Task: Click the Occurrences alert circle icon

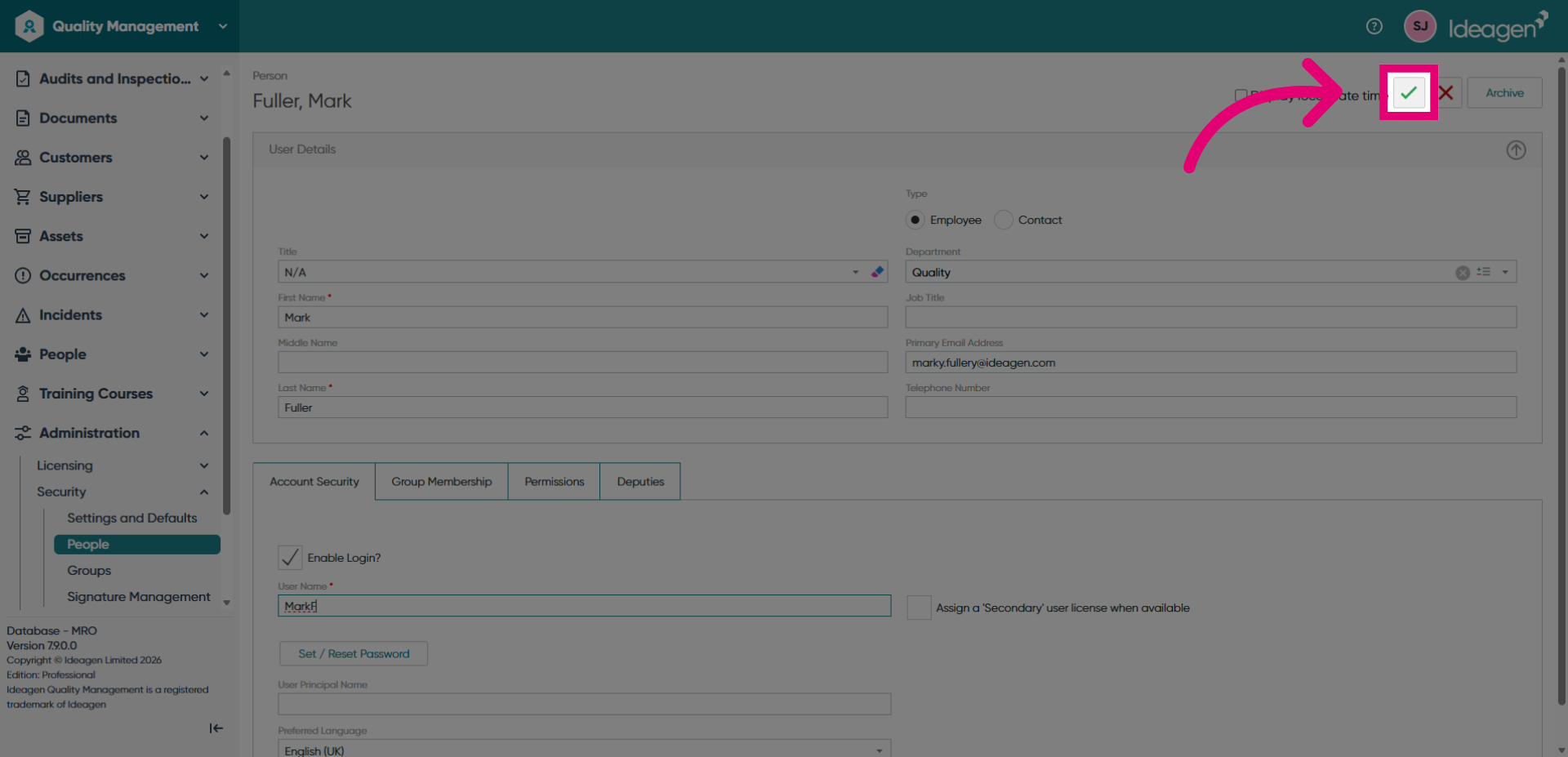Action: [23, 275]
